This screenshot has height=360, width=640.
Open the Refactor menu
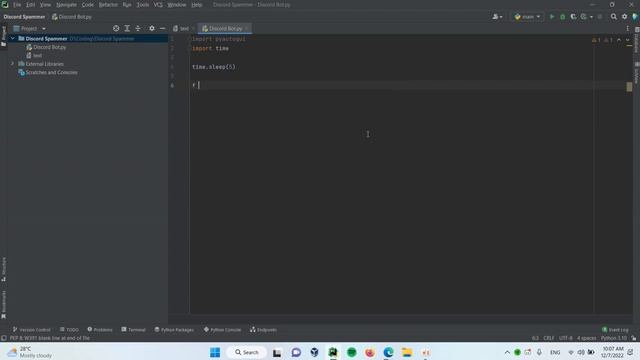[108, 5]
